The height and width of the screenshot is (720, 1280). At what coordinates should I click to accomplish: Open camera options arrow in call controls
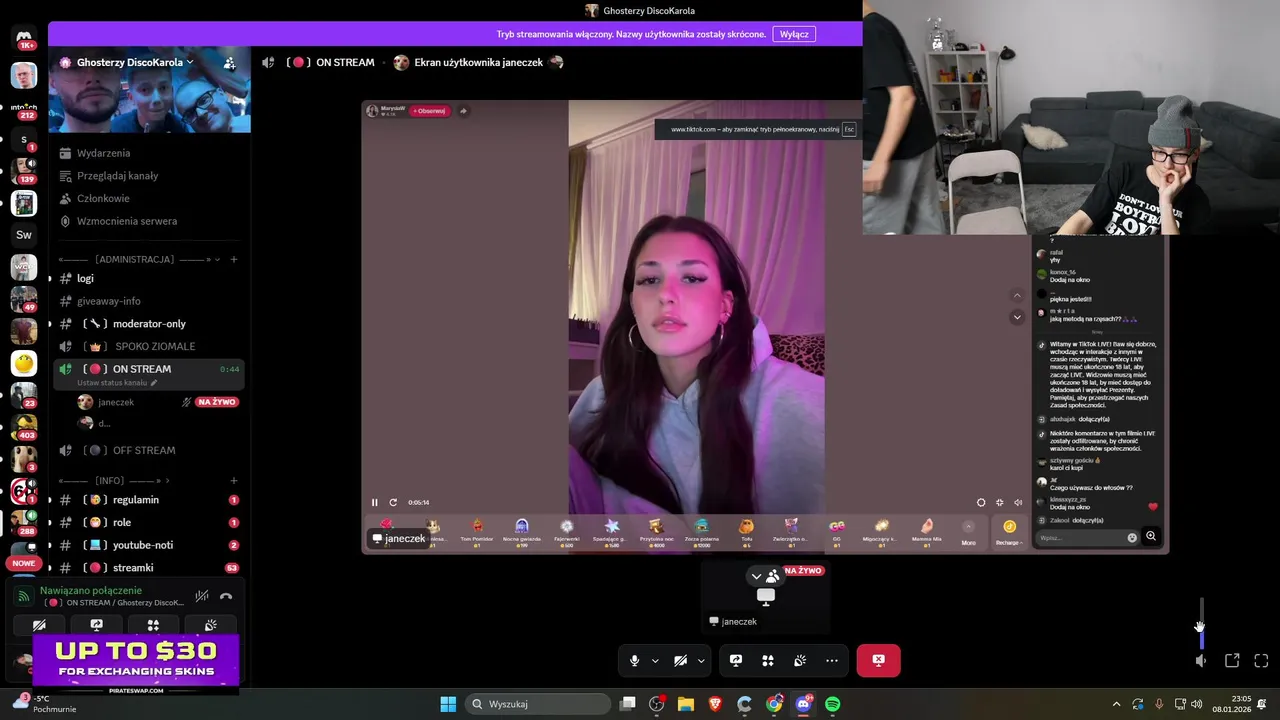[701, 661]
